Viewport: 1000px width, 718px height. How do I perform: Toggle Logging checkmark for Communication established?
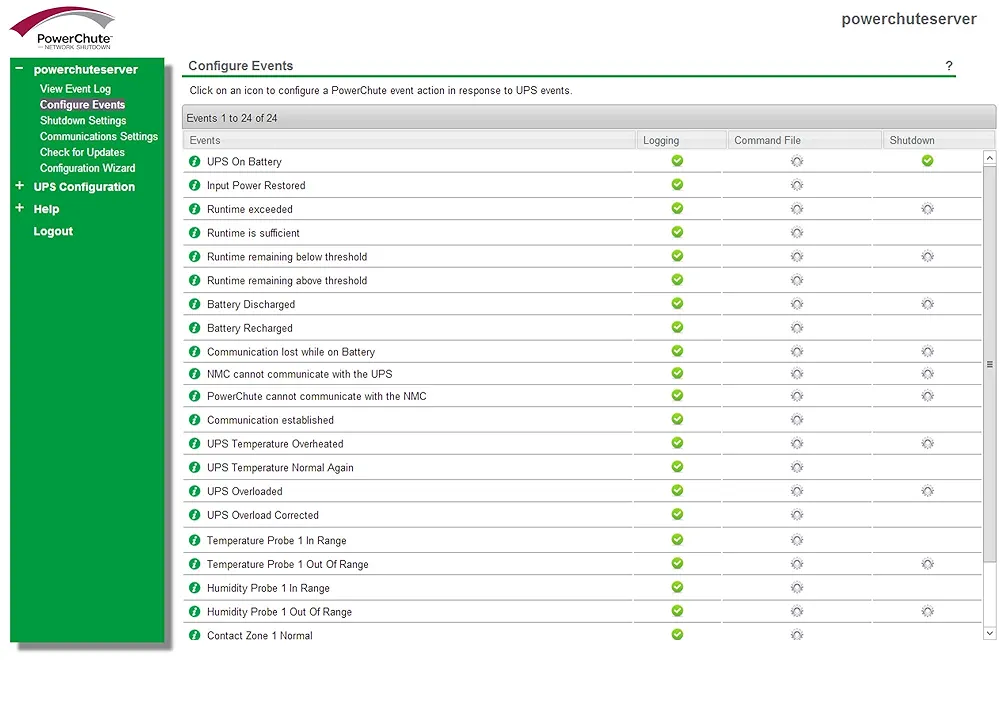[677, 419]
